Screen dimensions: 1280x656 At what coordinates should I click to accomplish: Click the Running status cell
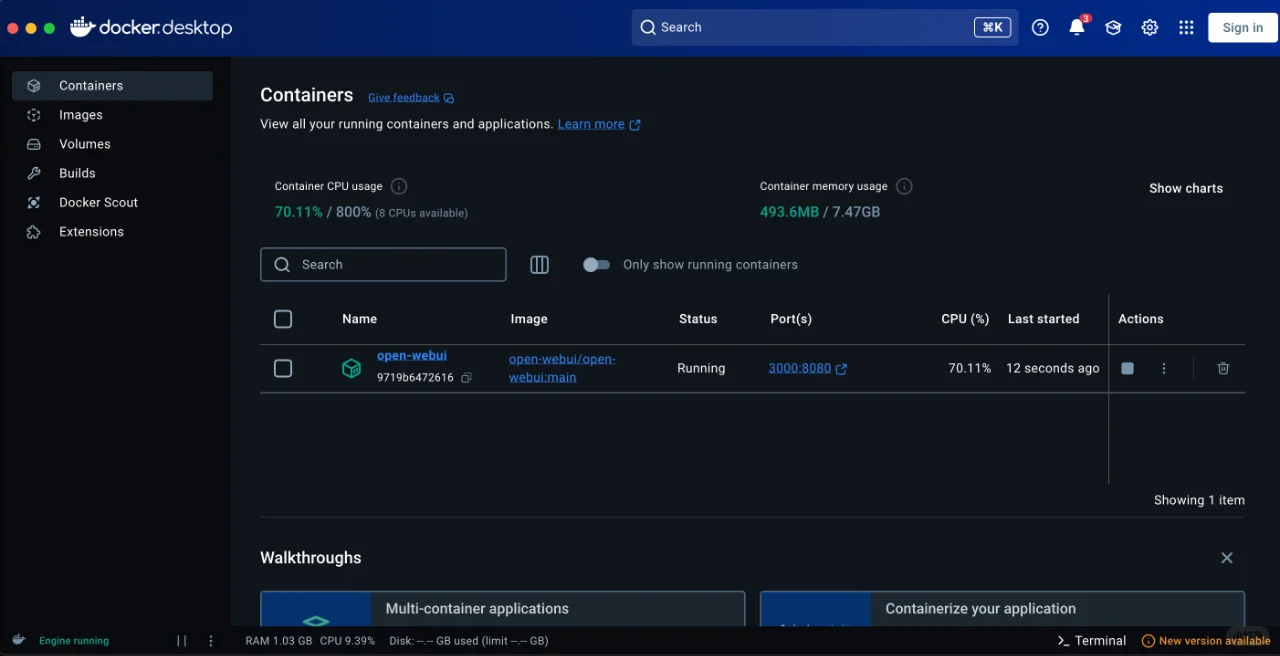point(701,368)
